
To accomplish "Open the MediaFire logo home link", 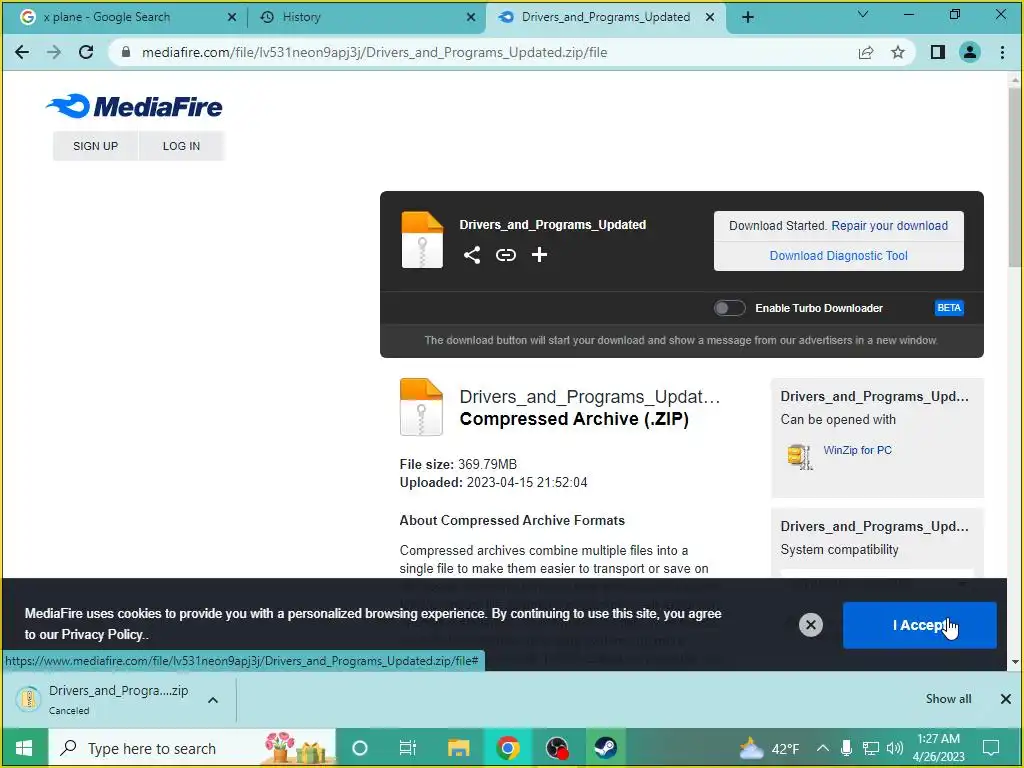I will tap(134, 106).
